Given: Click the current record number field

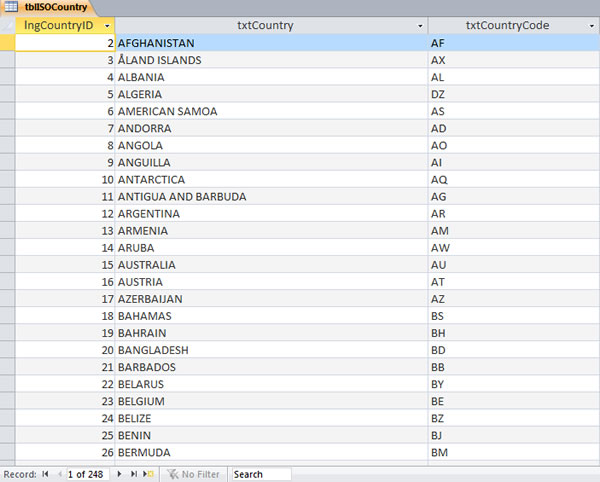Looking at the screenshot, I should [90, 474].
